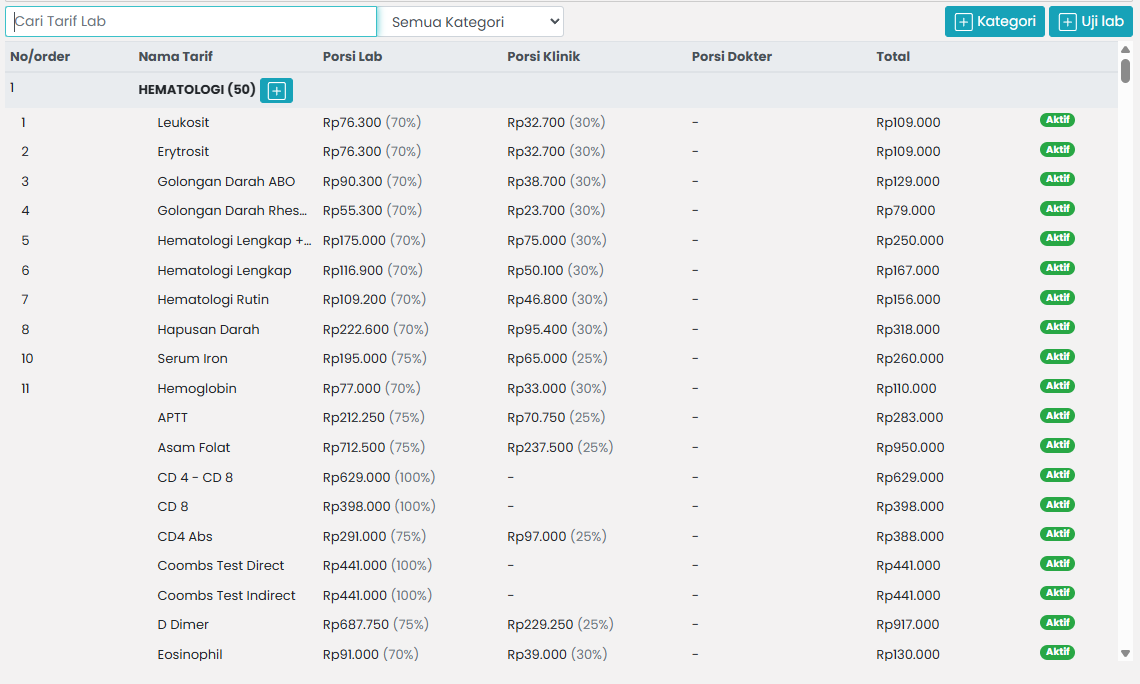This screenshot has height=684, width=1140.
Task: Click the plus icon beside HEMATOLOGI (50)
Action: [275, 90]
